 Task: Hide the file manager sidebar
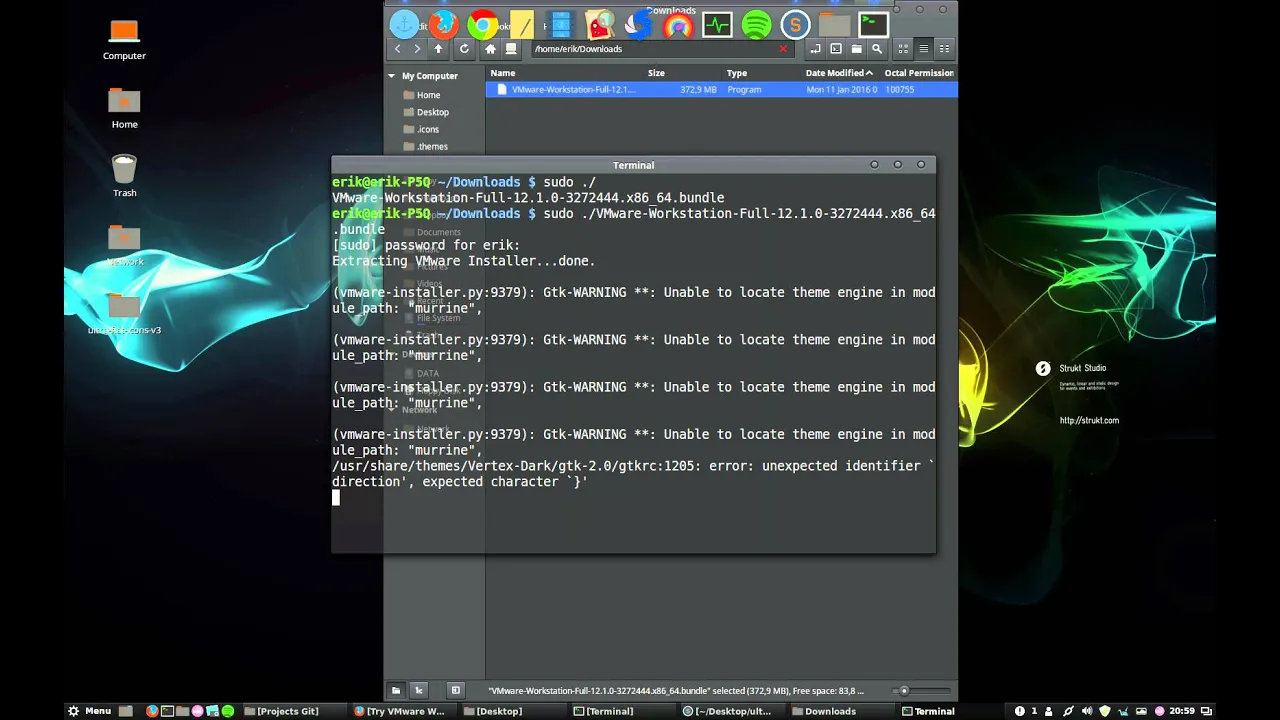coord(456,690)
